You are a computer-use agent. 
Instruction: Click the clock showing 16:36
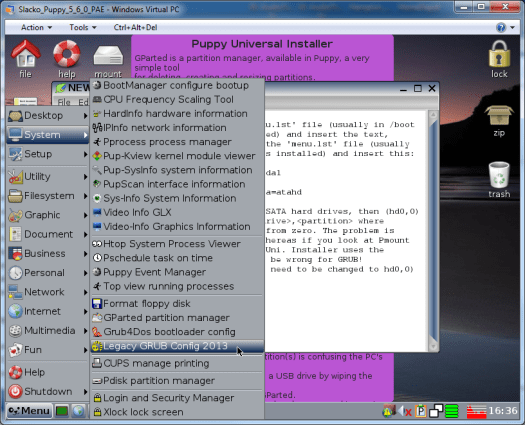click(x=503, y=411)
